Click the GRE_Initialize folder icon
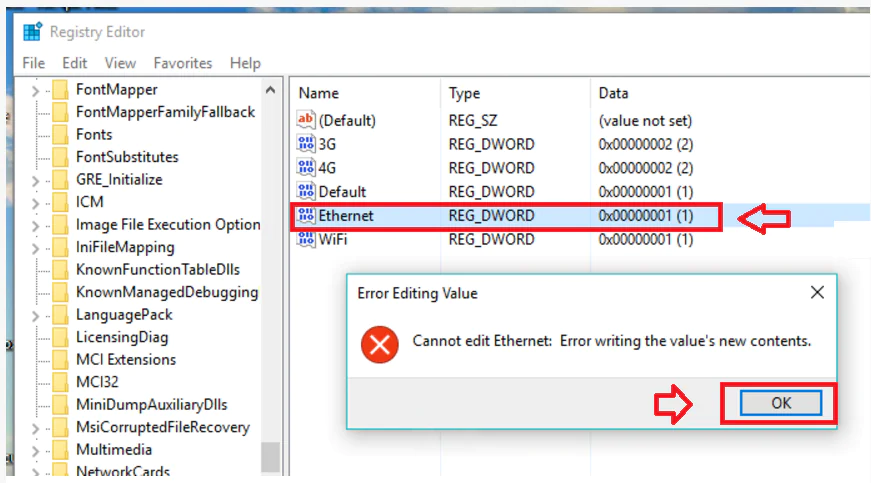 [x=60, y=180]
